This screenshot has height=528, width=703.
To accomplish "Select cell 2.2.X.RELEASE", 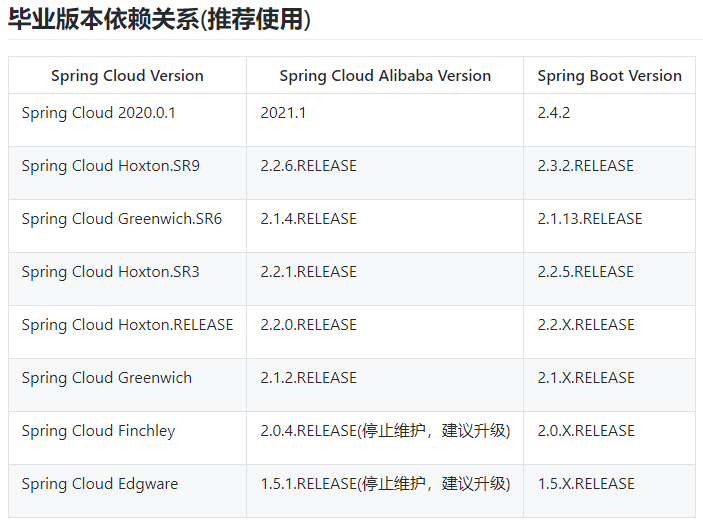I will point(609,332).
